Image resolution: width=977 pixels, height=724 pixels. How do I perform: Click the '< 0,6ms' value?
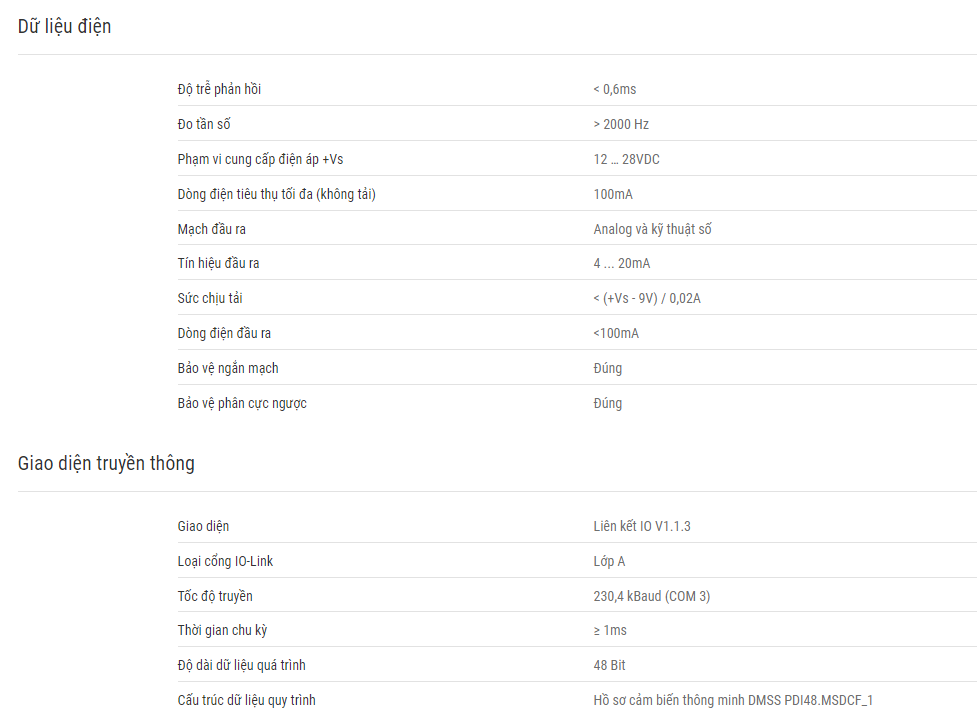click(614, 89)
